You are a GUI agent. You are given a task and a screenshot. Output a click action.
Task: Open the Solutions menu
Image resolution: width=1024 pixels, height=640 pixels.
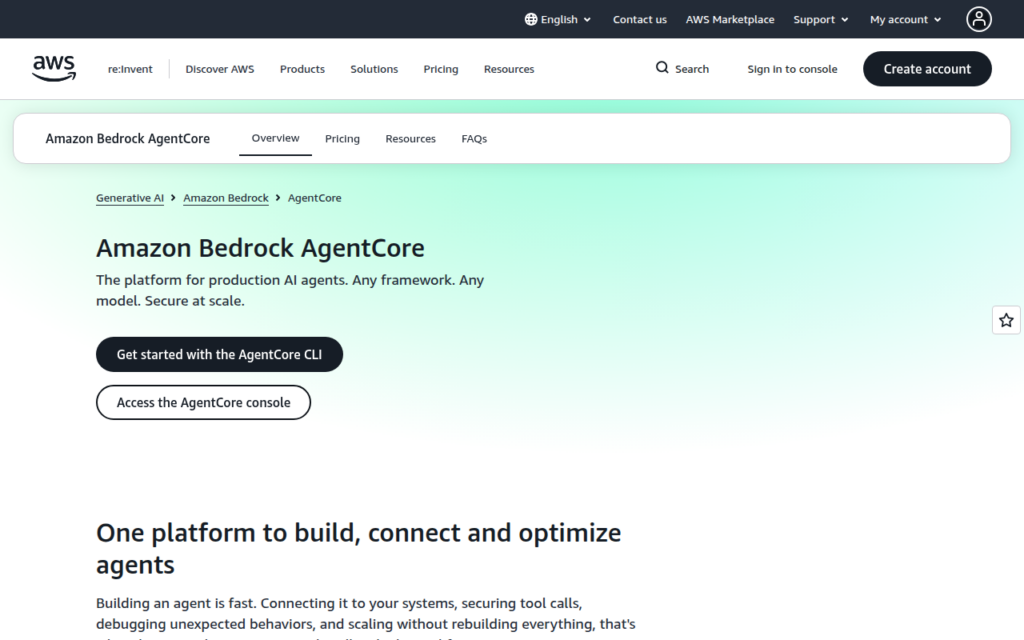[374, 69]
